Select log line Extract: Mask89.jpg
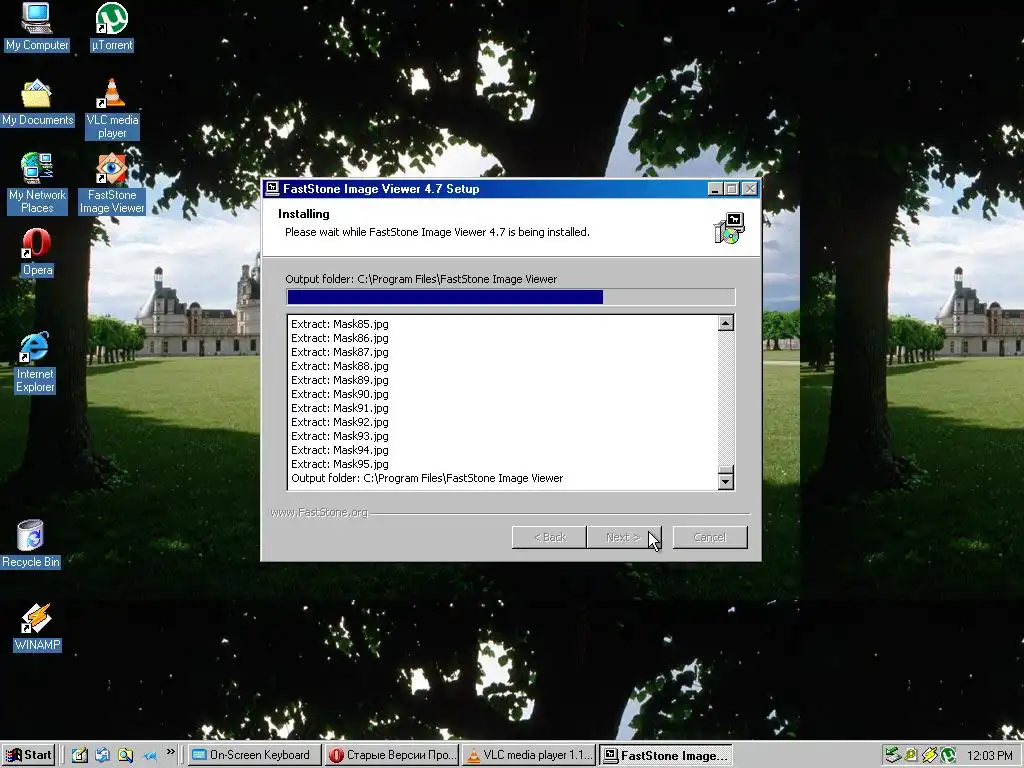The width and height of the screenshot is (1024, 768). coord(340,380)
